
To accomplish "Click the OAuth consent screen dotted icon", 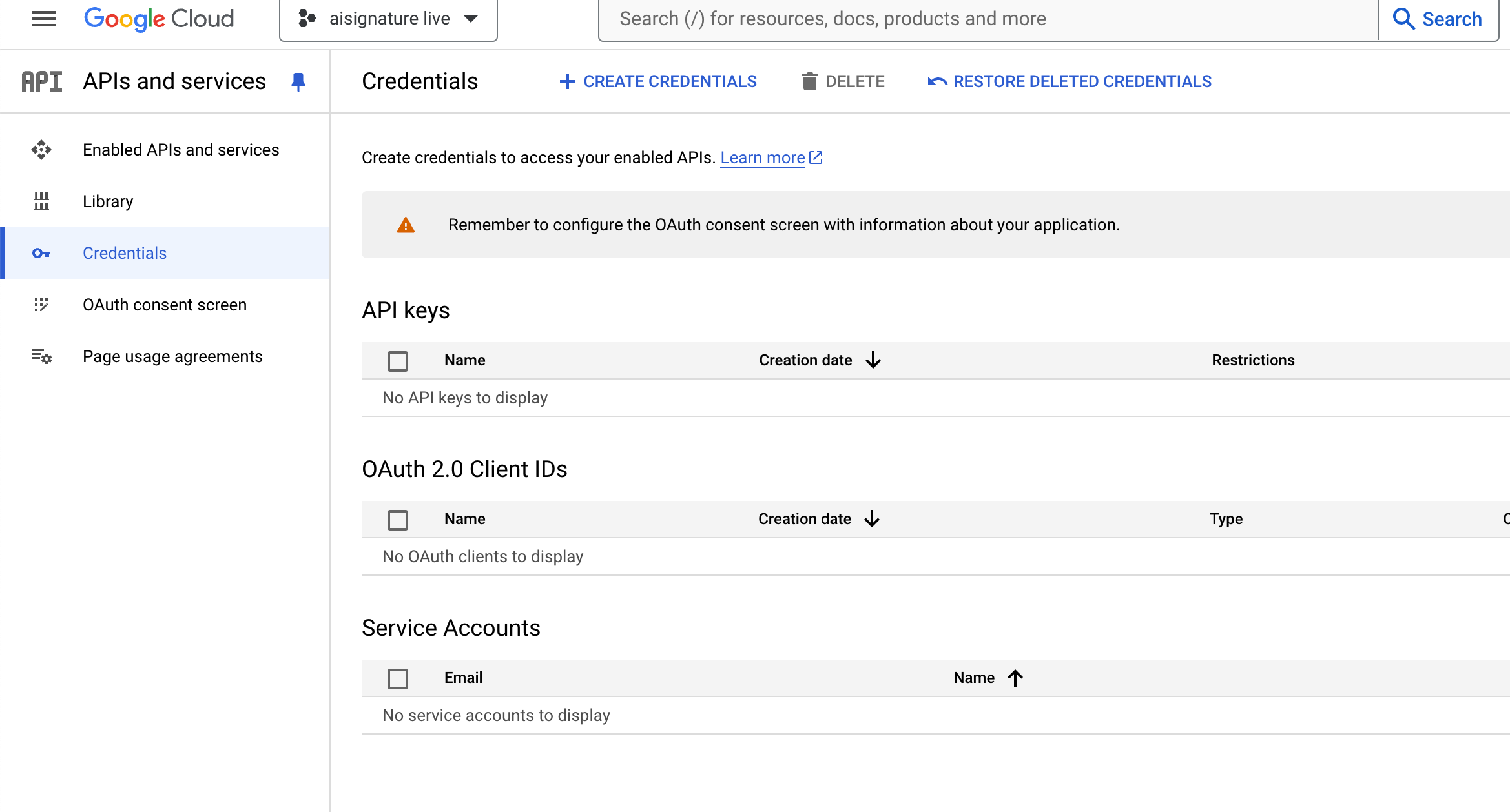I will click(x=41, y=305).
